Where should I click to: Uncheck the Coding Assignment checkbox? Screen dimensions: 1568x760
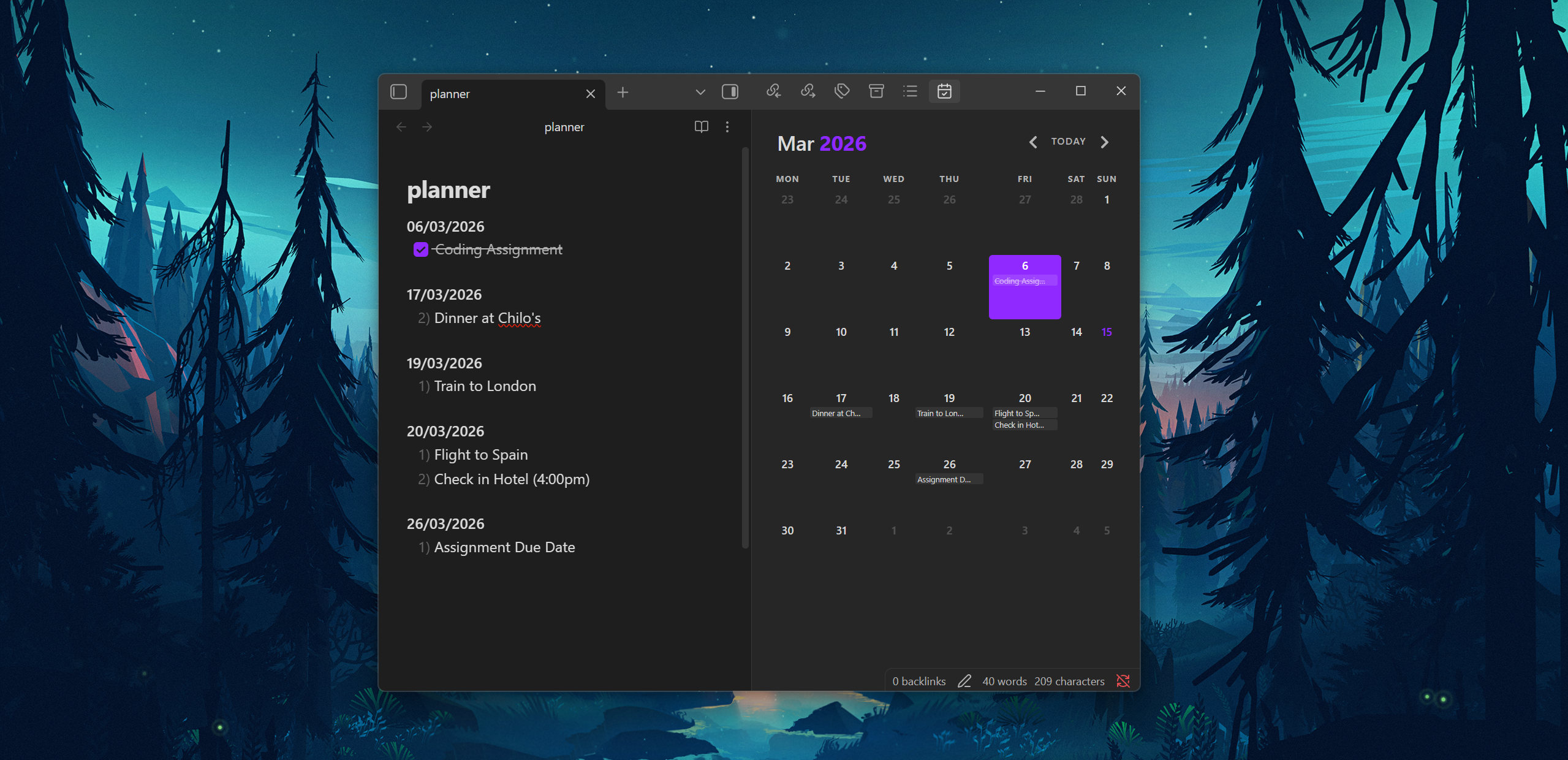click(x=420, y=249)
